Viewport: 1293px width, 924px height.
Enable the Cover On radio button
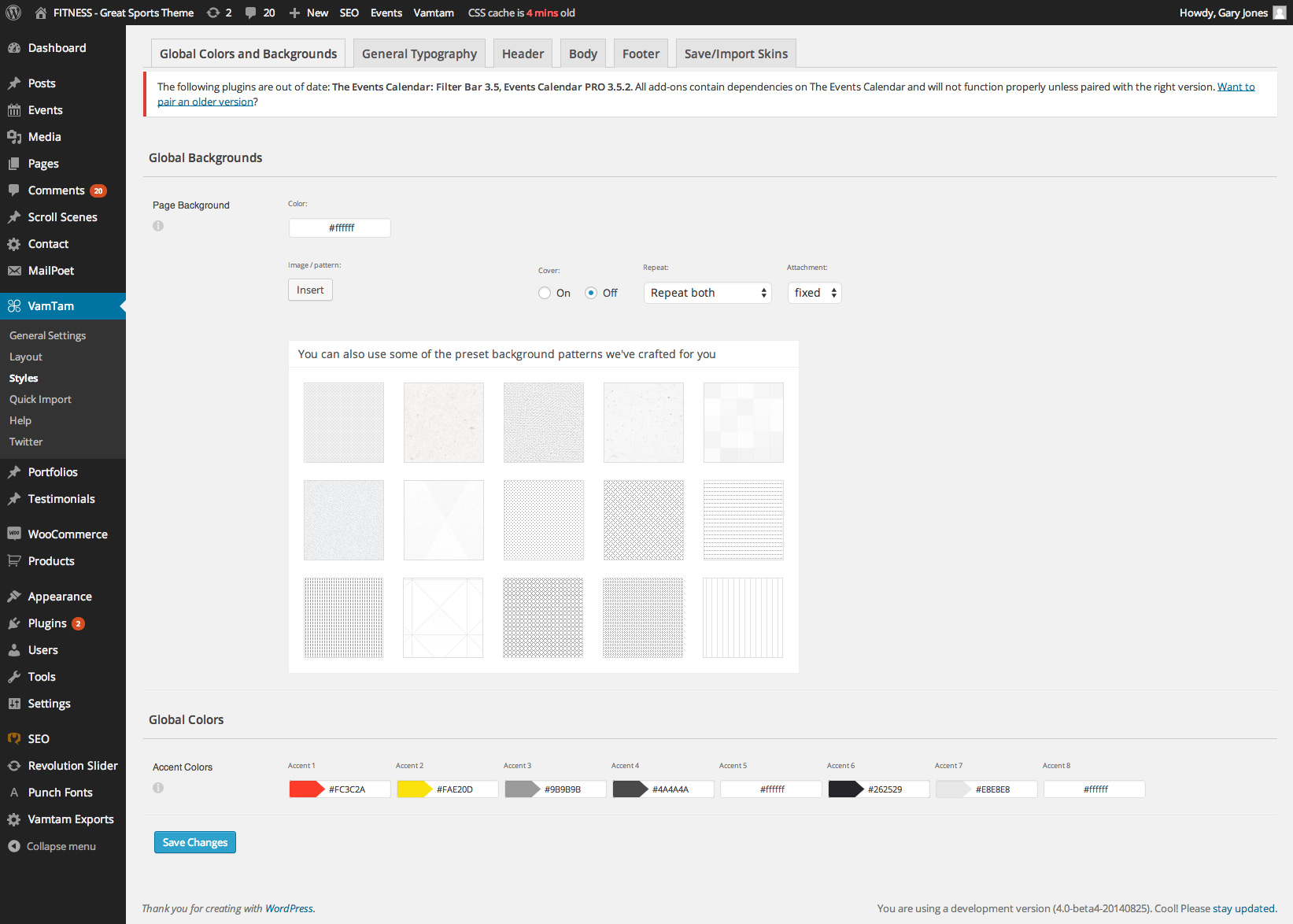coord(545,293)
